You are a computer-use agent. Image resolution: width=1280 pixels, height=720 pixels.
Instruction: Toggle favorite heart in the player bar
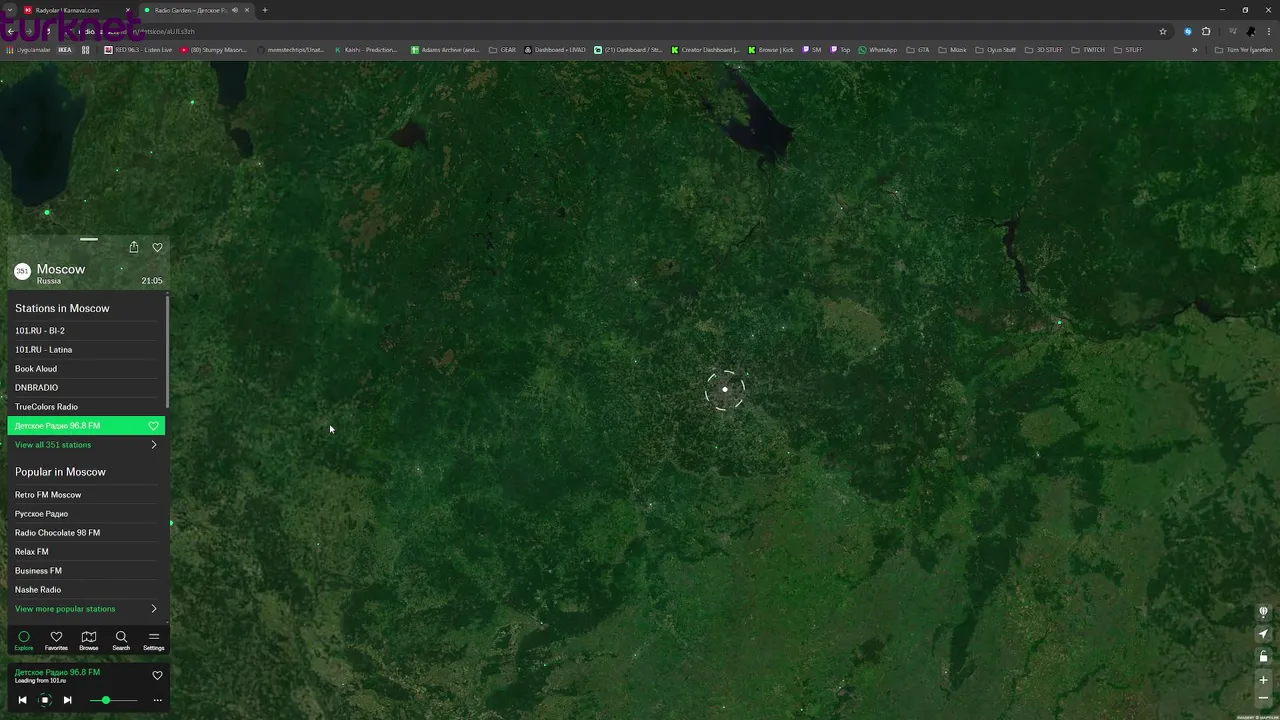coord(157,675)
